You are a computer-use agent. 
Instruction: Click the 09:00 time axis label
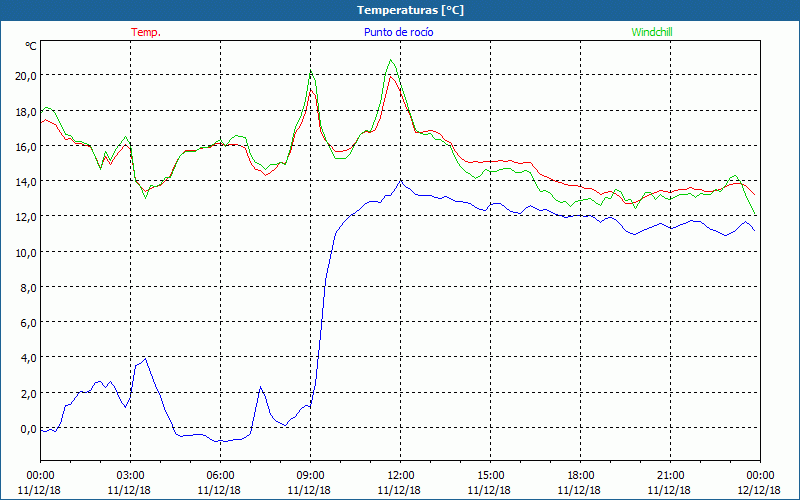pyautogui.click(x=310, y=475)
